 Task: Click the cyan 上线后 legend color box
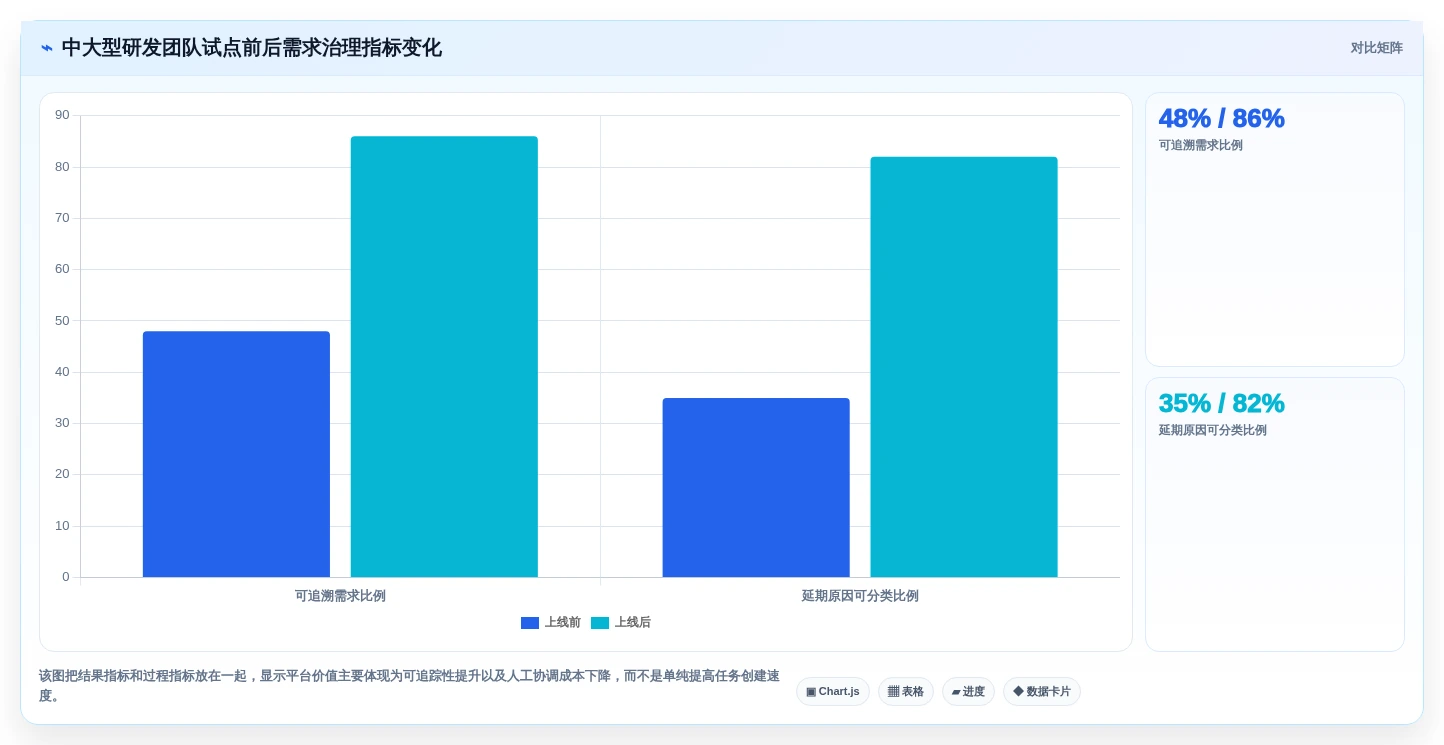tap(600, 623)
